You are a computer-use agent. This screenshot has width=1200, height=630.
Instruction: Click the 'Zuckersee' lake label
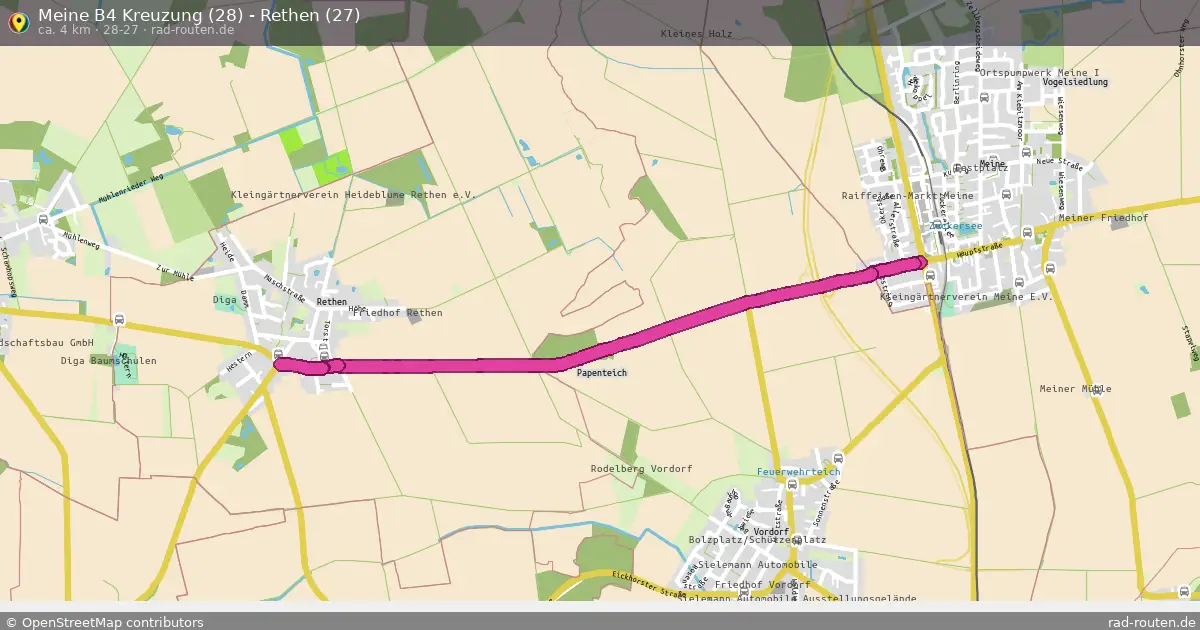[956, 226]
